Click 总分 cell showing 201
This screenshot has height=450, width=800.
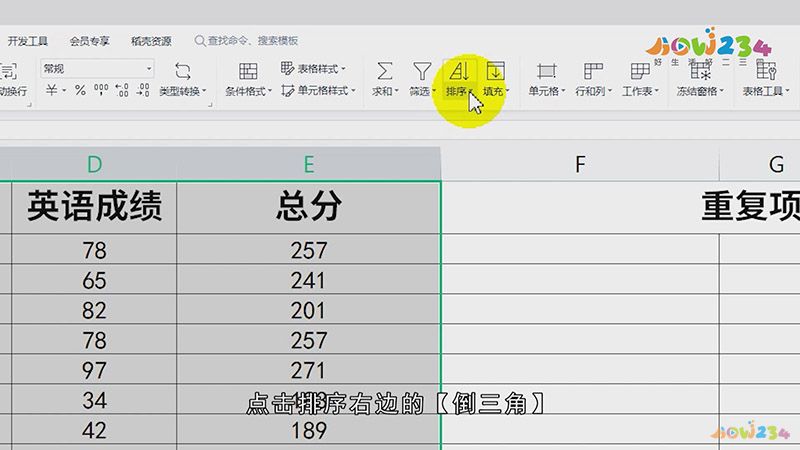[x=309, y=310]
